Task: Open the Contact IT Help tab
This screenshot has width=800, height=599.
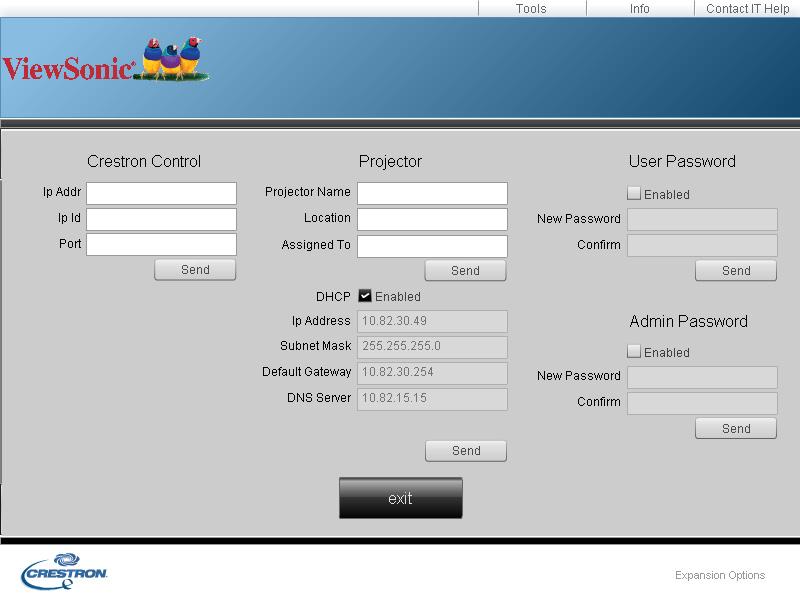Action: click(x=747, y=8)
